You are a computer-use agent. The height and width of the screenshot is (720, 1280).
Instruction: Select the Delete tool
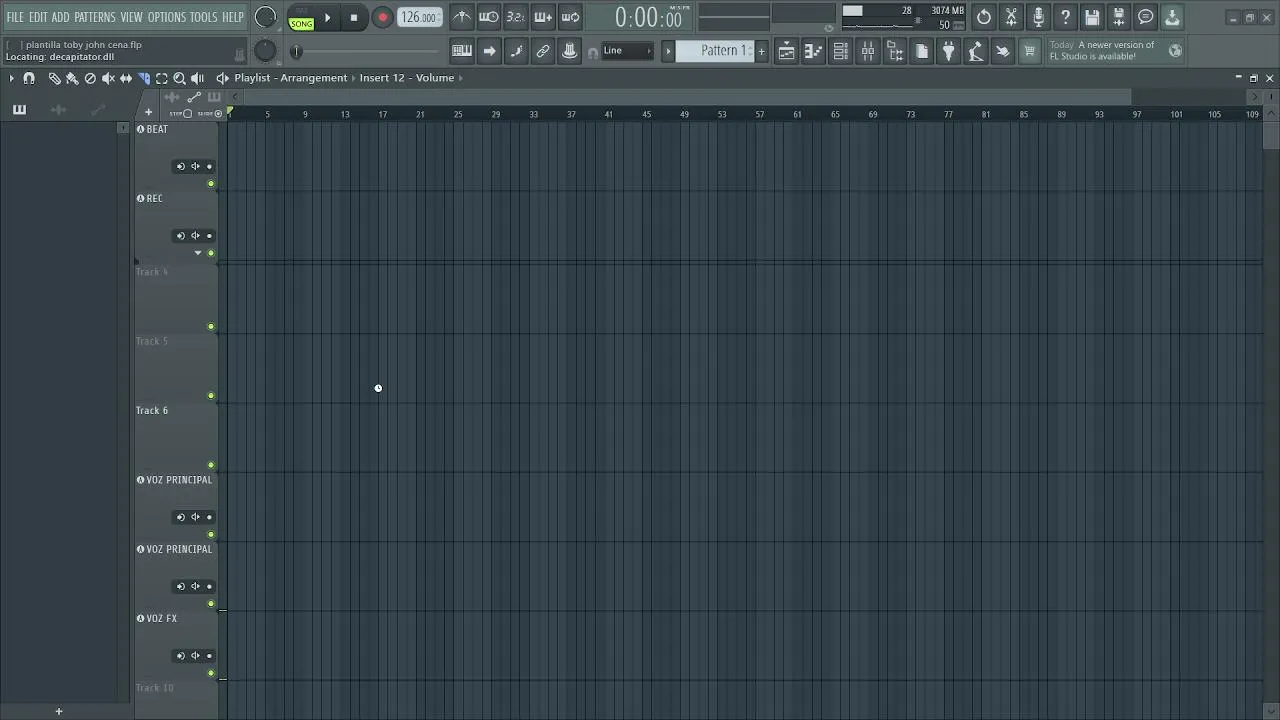pyautogui.click(x=90, y=78)
